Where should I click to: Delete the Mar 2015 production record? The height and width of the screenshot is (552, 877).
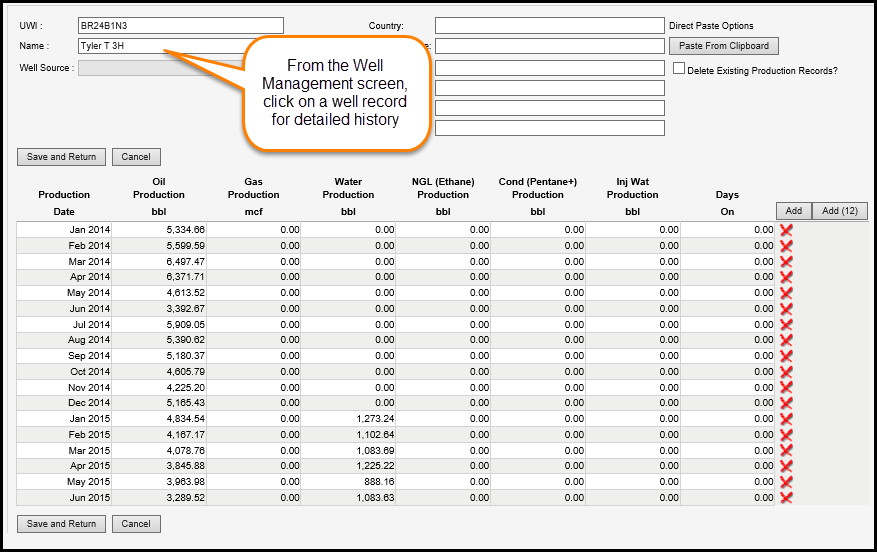point(786,450)
